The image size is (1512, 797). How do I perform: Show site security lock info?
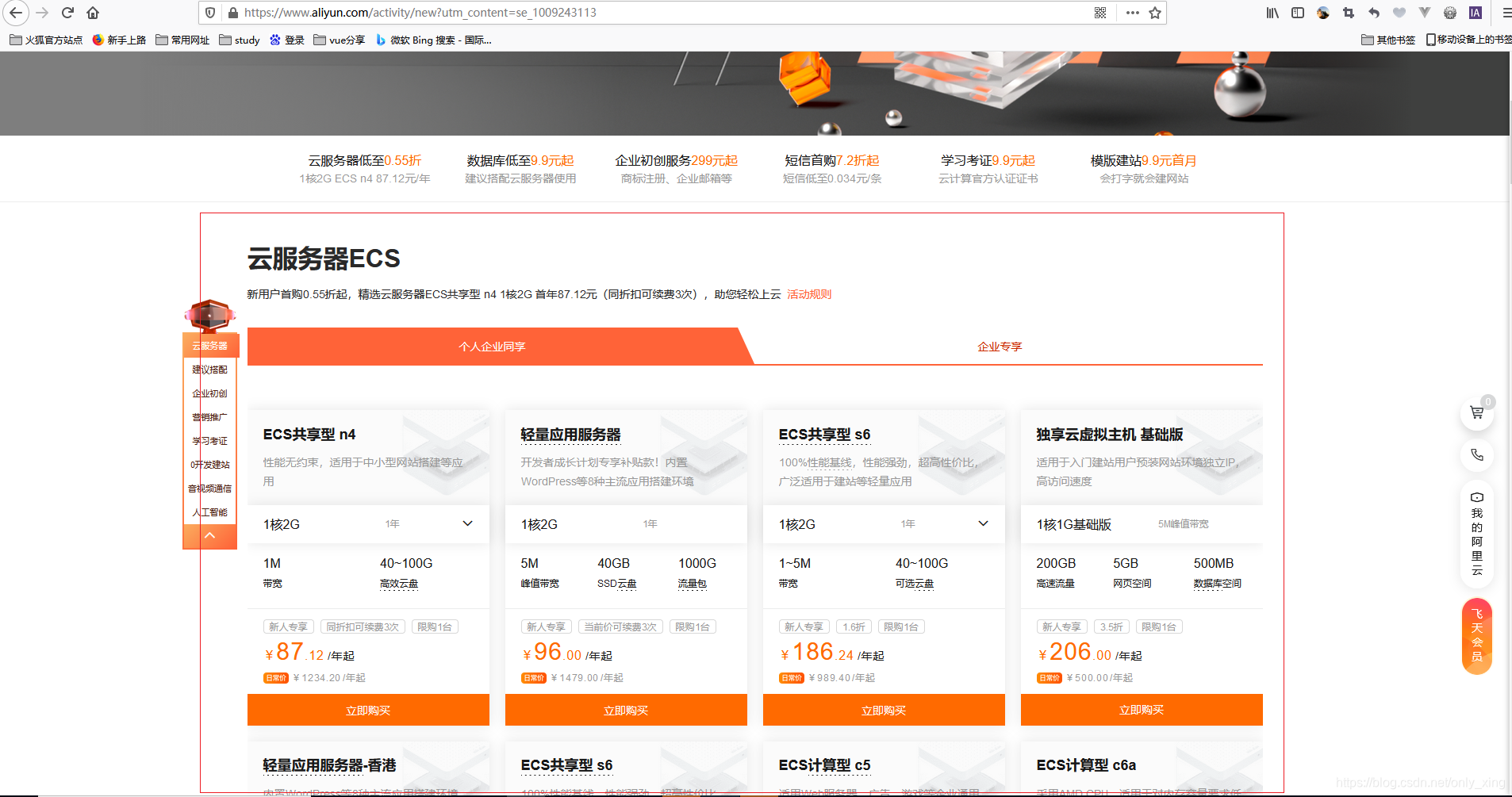(x=233, y=13)
